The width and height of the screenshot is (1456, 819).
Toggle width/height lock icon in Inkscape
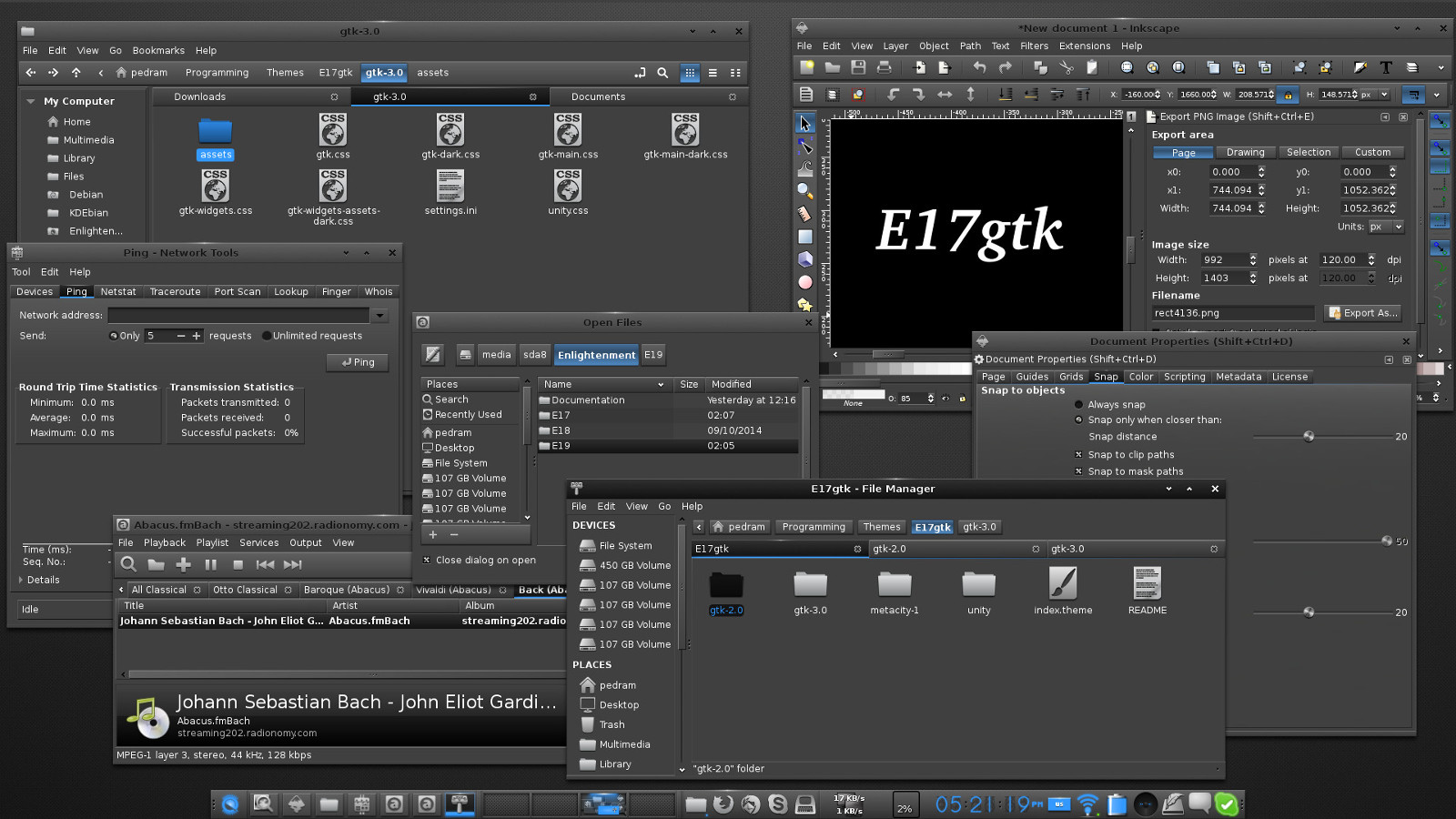click(x=1288, y=95)
